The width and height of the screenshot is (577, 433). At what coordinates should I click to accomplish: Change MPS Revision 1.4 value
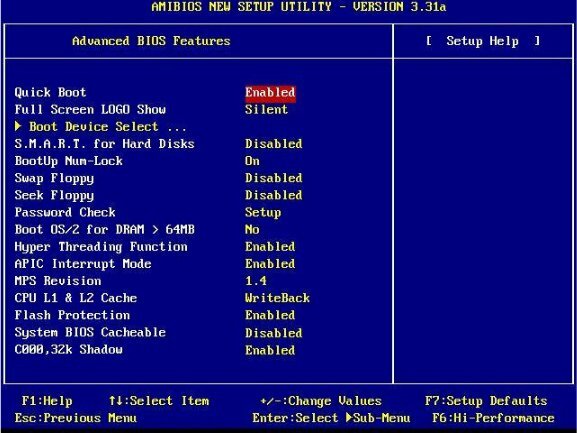pos(256,281)
